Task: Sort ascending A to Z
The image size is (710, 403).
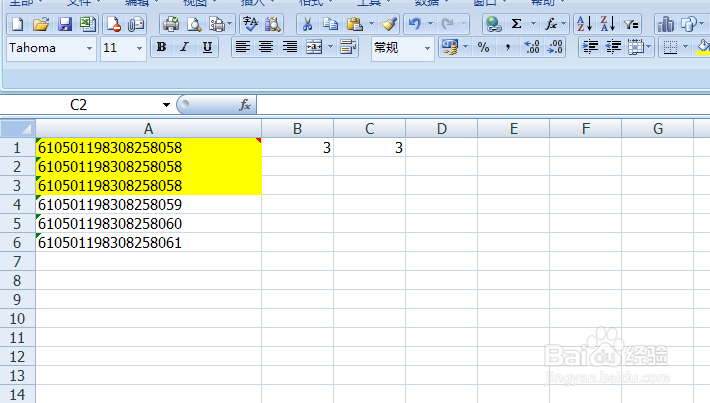Action: (585, 24)
